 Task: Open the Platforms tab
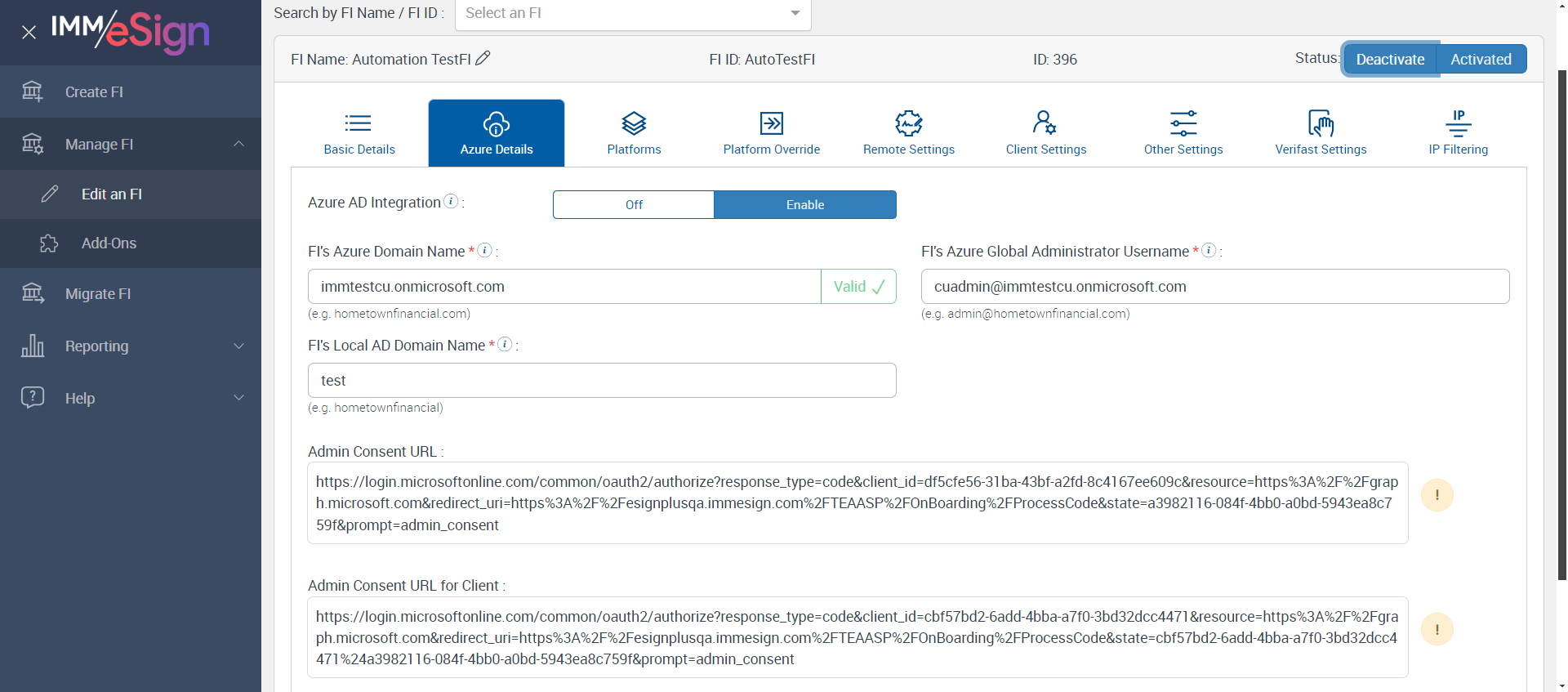635,133
